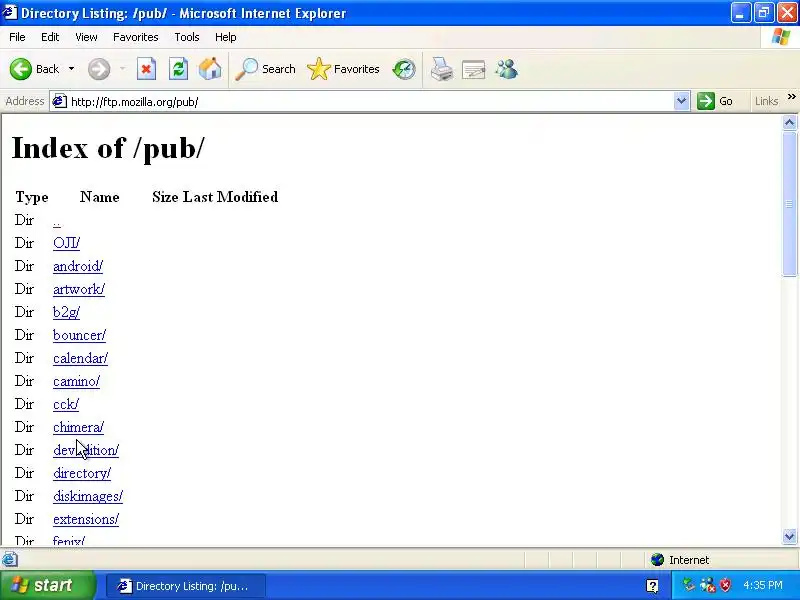
Task: Click the vertical scrollbar thumb
Action: tap(789, 204)
